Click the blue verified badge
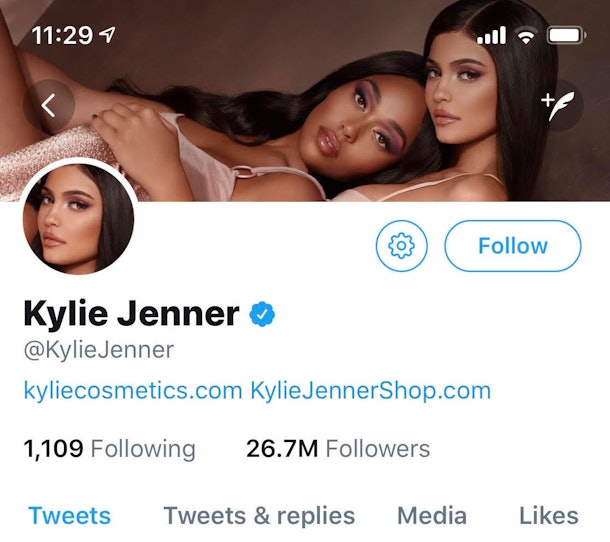The height and width of the screenshot is (542, 610). [262, 314]
